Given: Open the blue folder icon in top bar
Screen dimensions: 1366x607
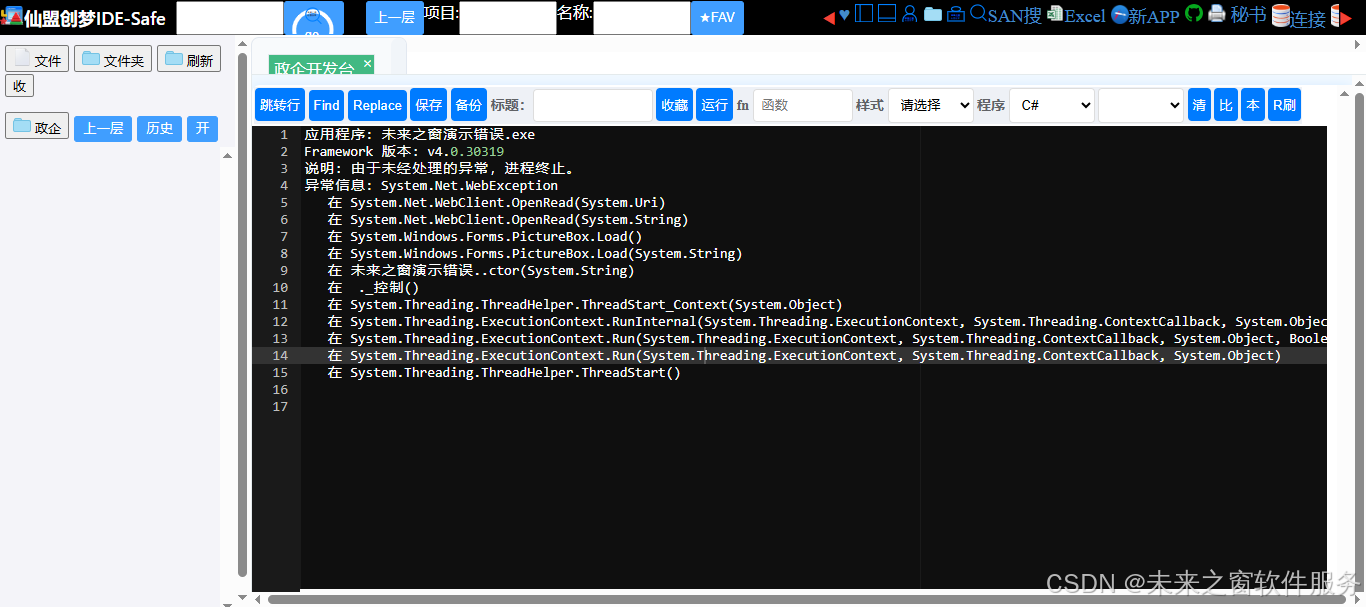Looking at the screenshot, I should tap(933, 14).
